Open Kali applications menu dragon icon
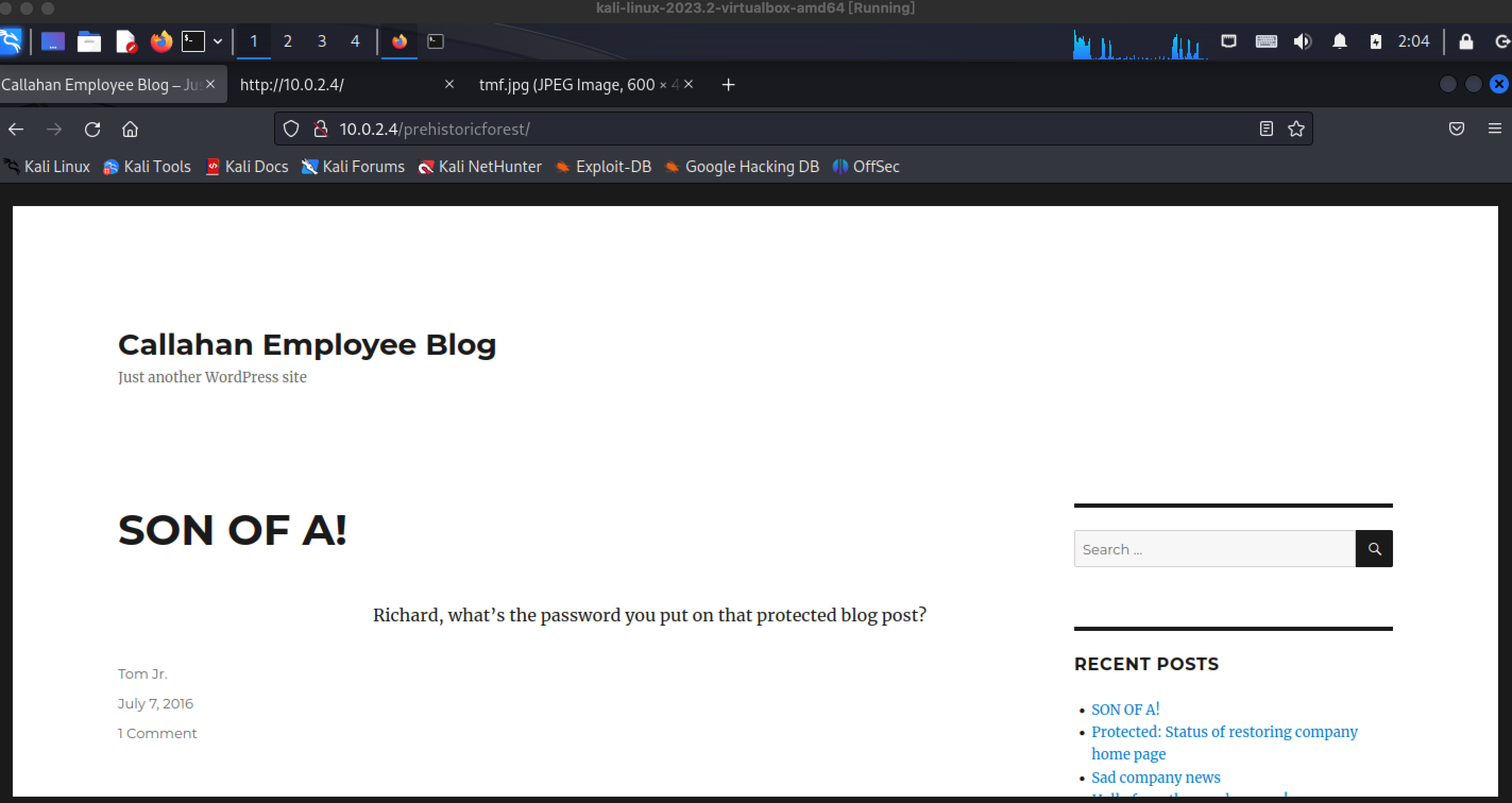The height and width of the screenshot is (803, 1512). point(11,41)
